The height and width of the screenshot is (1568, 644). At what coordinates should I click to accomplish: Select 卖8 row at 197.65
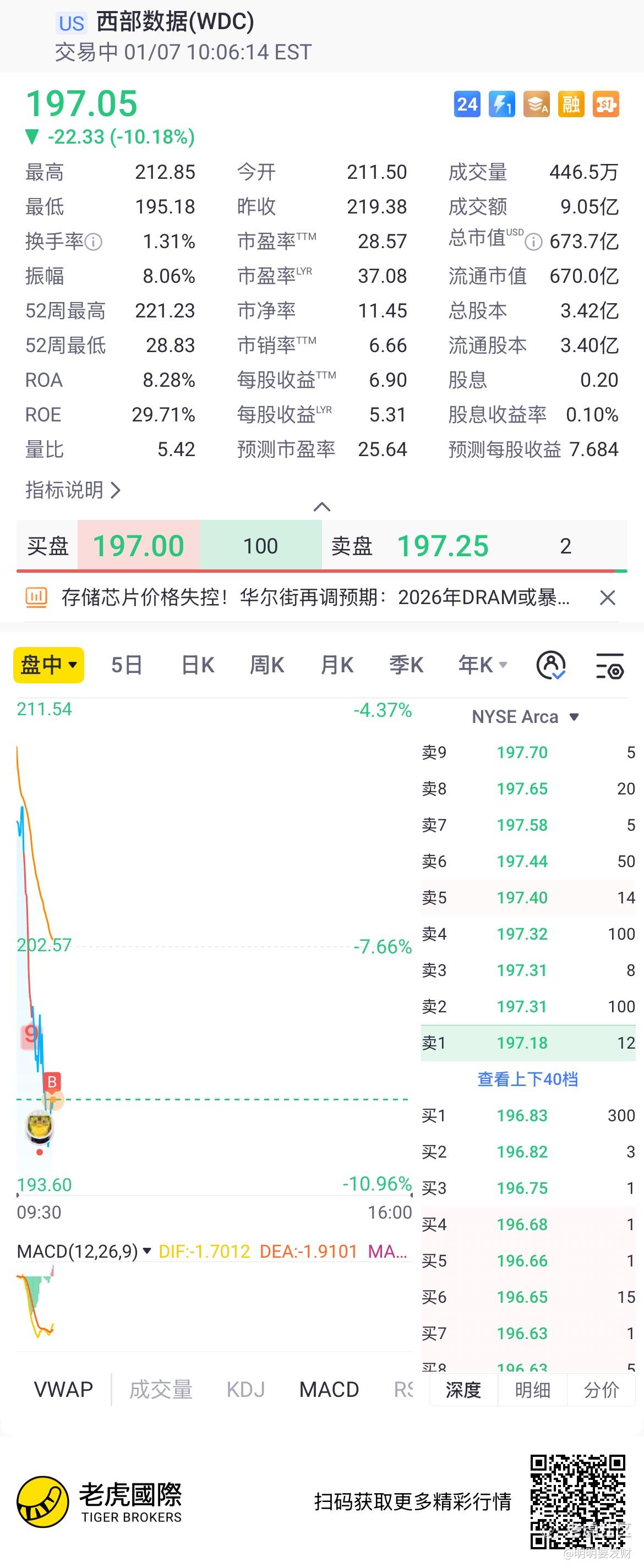[528, 788]
